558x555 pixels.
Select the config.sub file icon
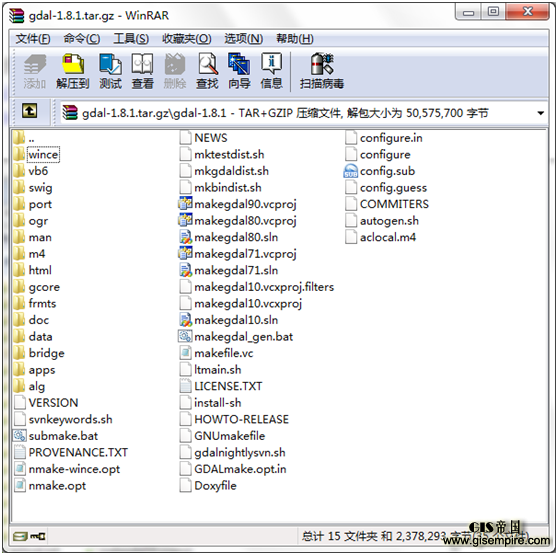tap(351, 171)
